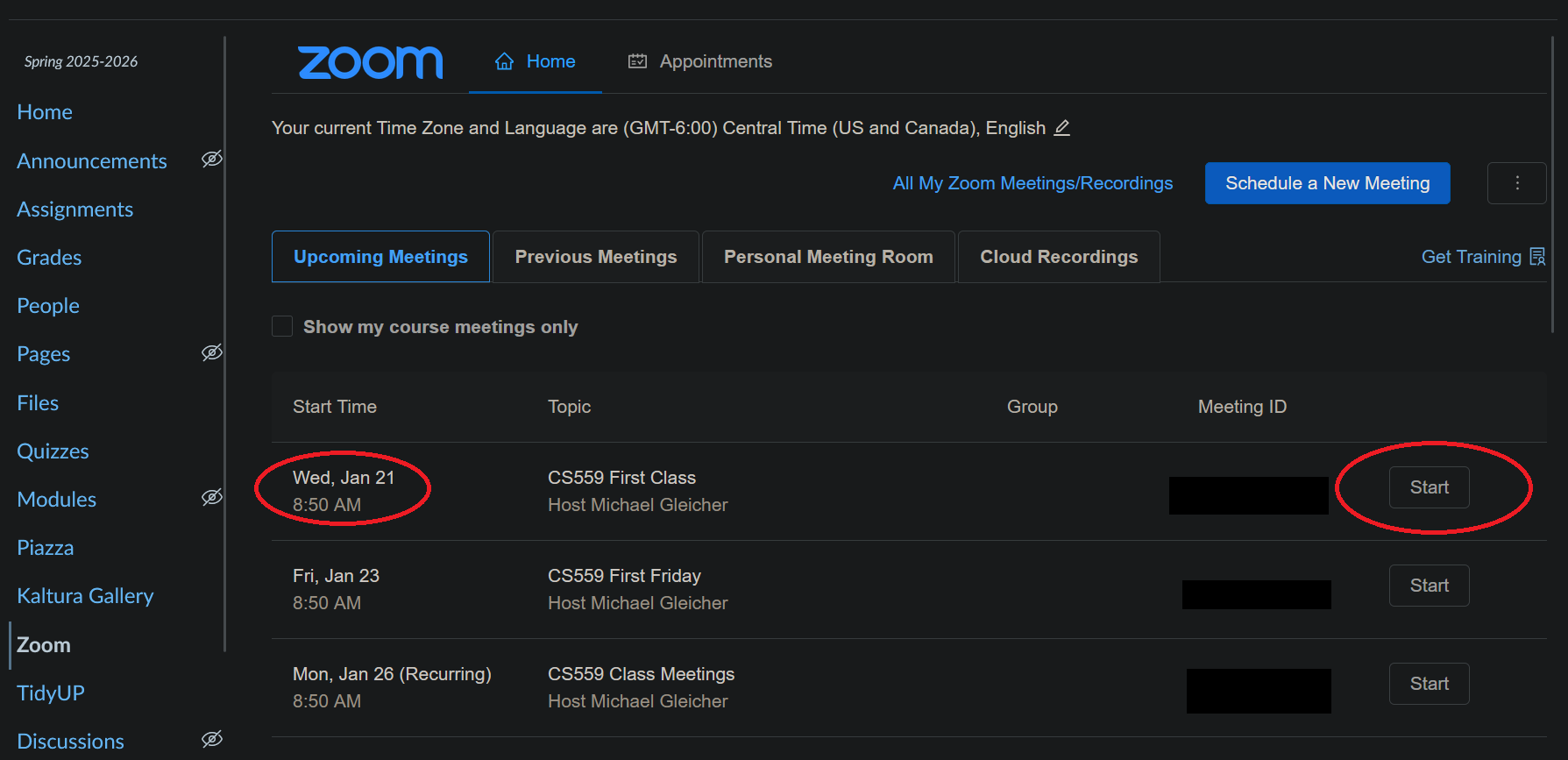Screen dimensions: 1568x760
Task: Click the Meeting ID column header
Action: coord(1242,407)
